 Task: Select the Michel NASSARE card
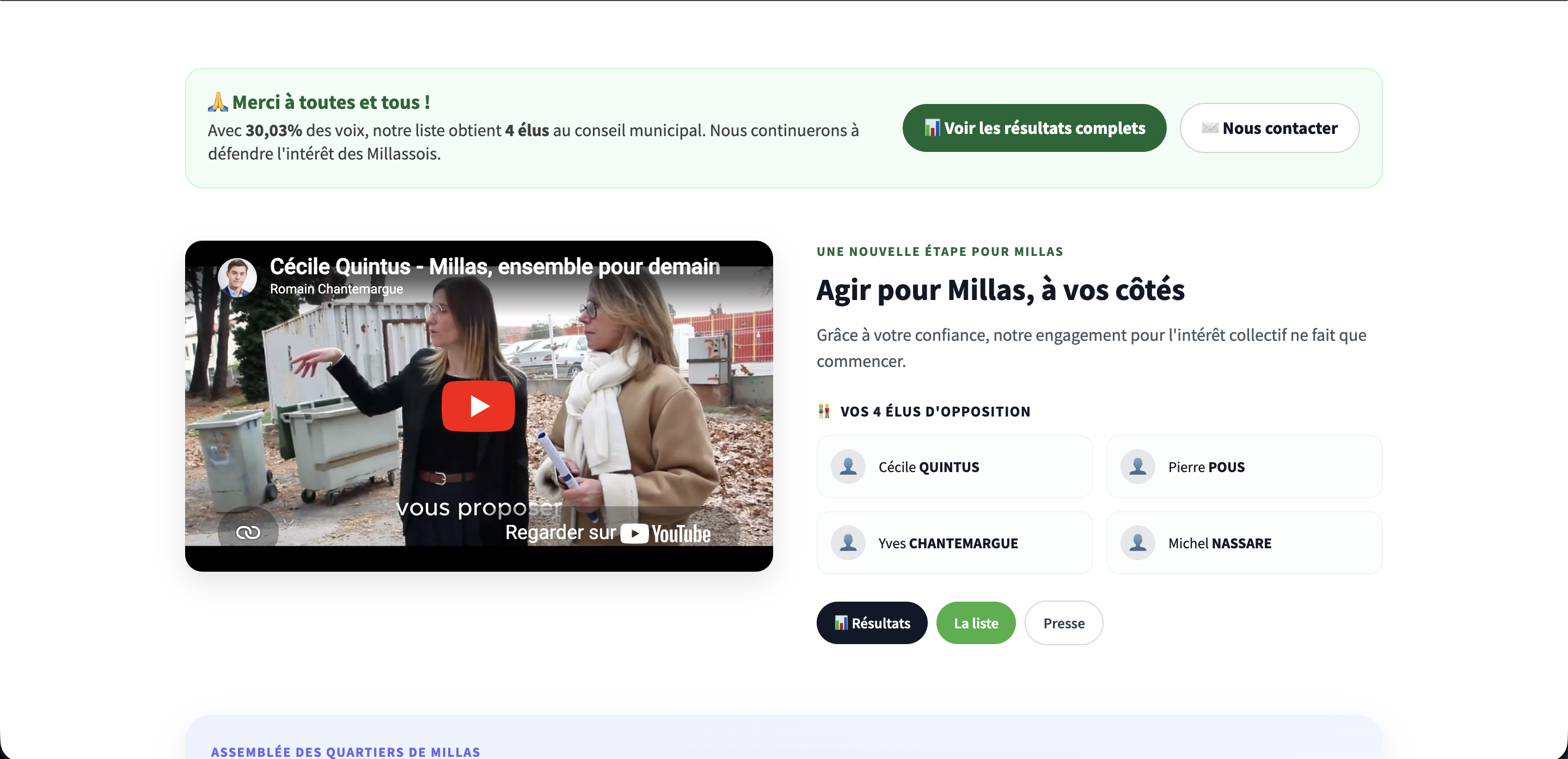tap(1244, 543)
